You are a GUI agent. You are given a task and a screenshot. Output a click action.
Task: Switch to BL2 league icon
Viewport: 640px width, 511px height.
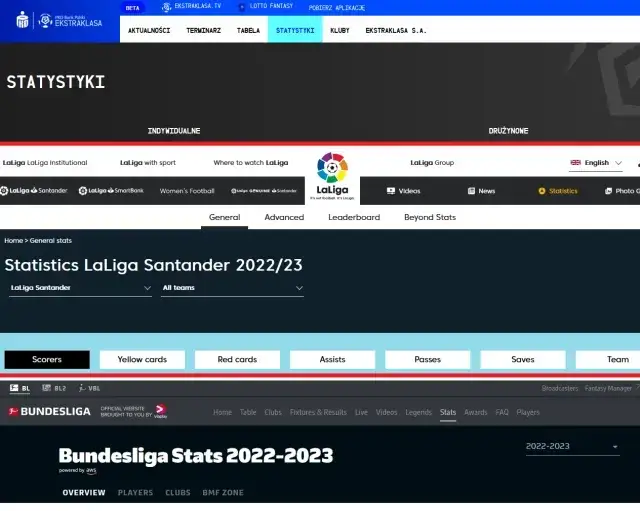pos(56,388)
